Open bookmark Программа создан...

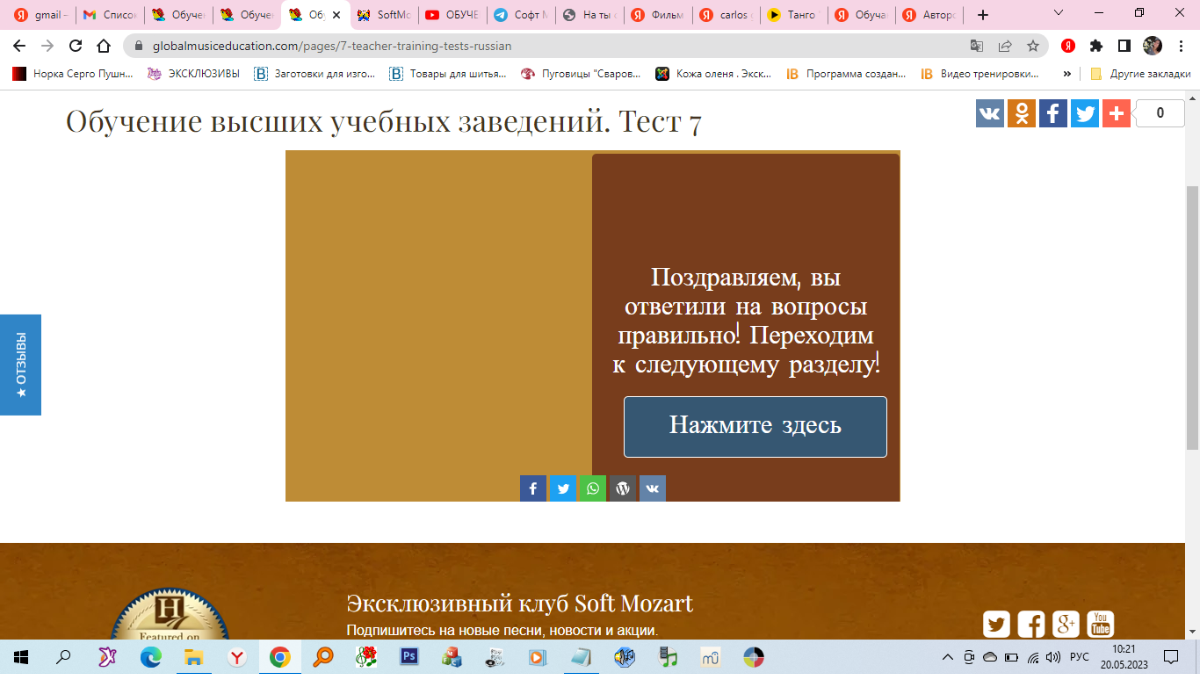click(x=846, y=74)
